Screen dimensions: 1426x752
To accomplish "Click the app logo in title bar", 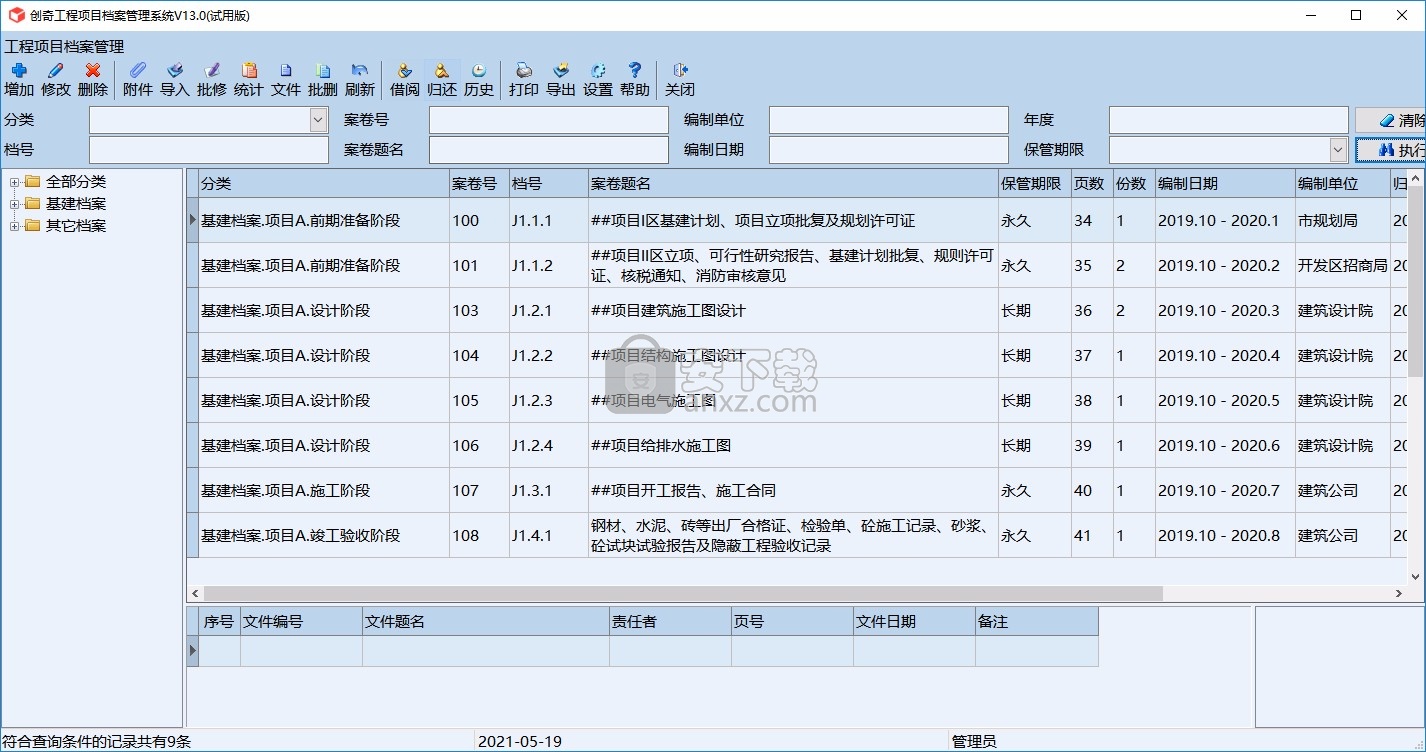I will click(16, 15).
